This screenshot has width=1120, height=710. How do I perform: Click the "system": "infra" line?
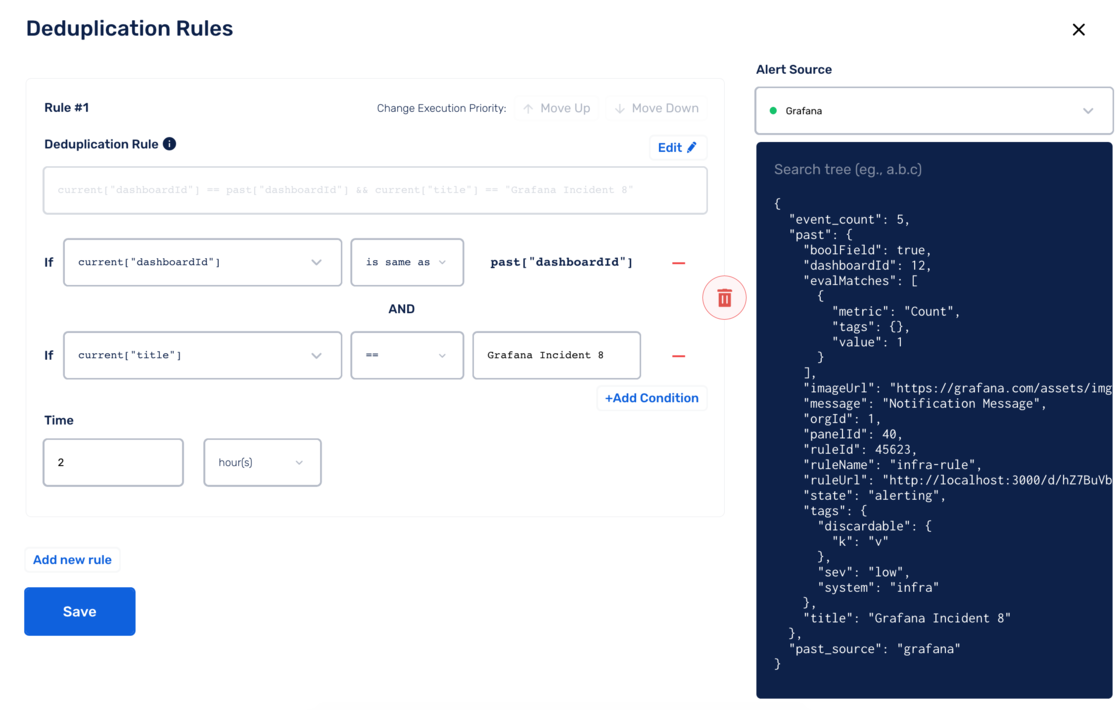[878, 588]
